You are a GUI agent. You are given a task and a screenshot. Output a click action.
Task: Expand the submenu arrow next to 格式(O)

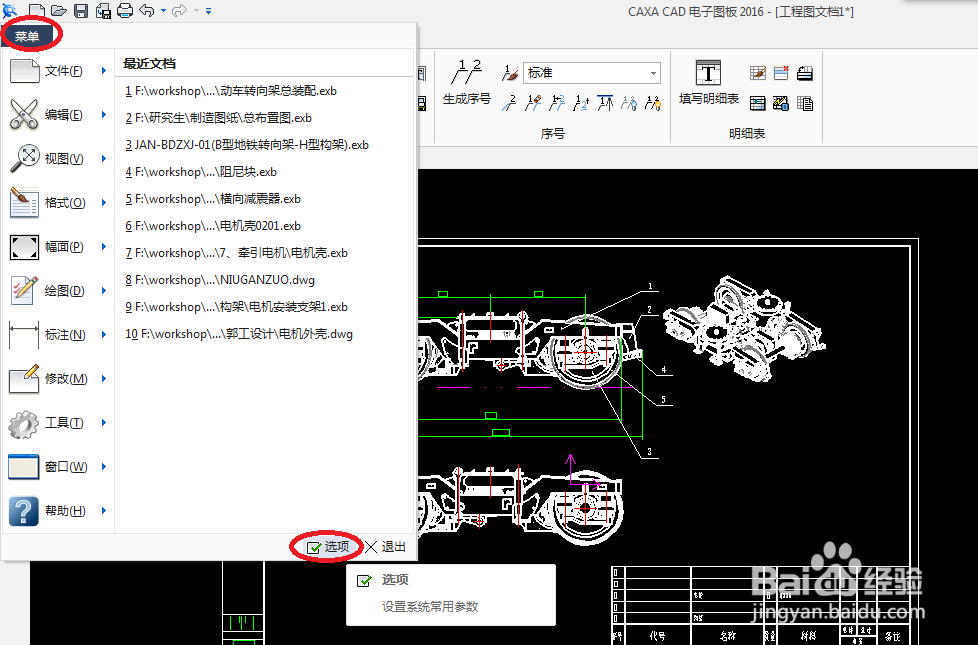104,203
